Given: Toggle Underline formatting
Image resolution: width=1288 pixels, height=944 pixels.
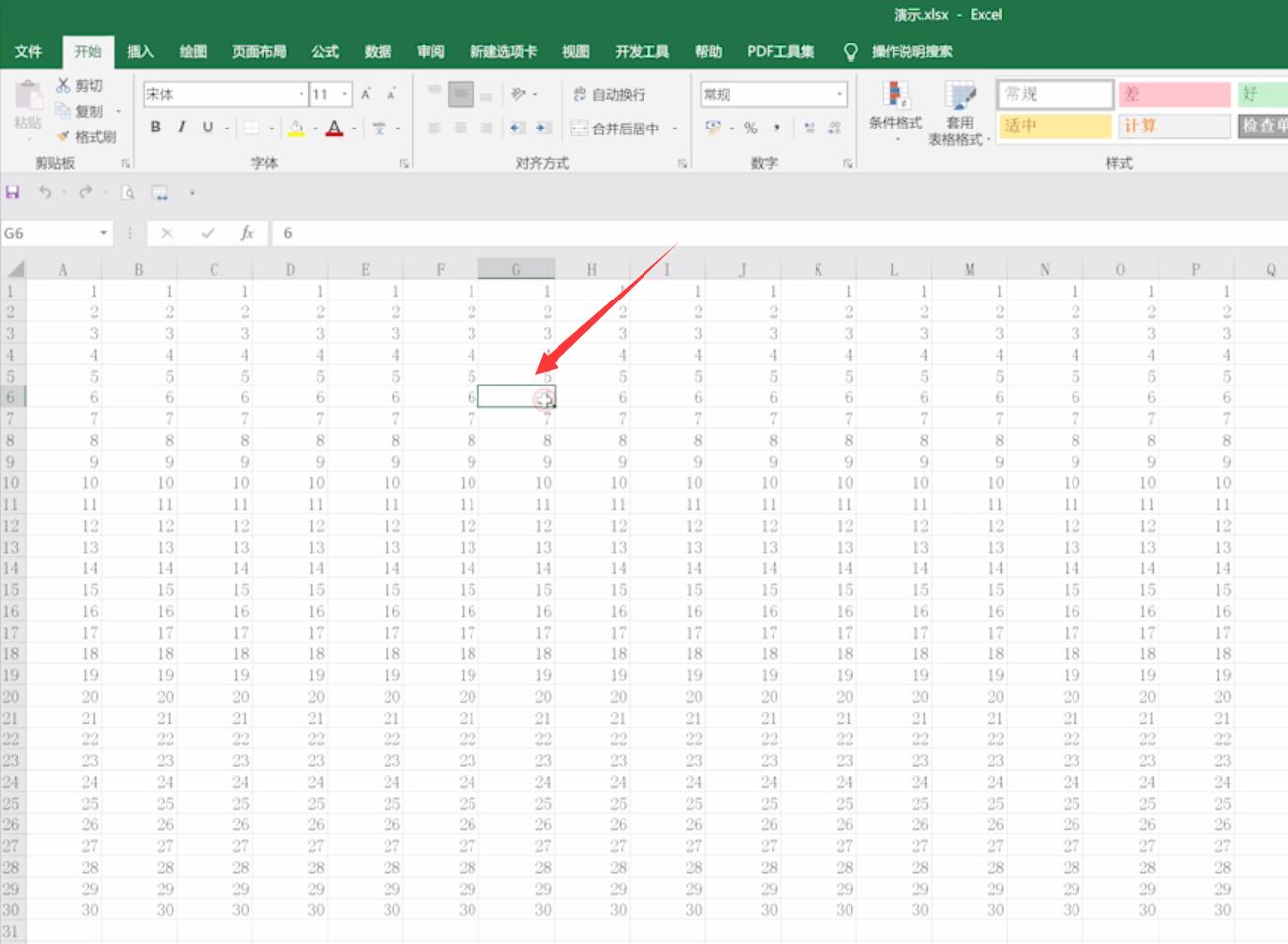Looking at the screenshot, I should [207, 128].
